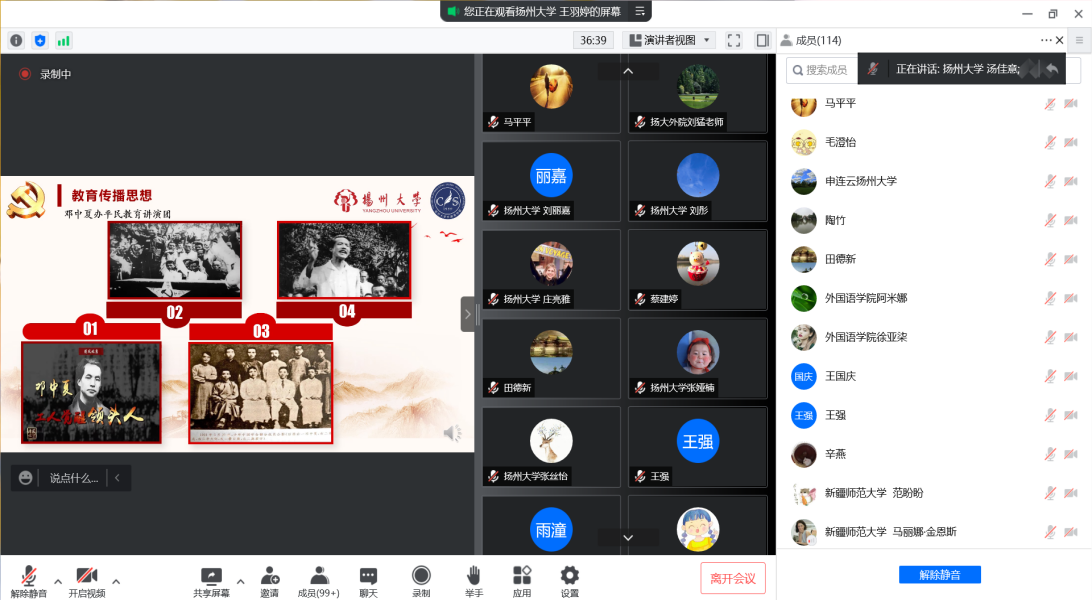Collapse the video gallery using side arrow
Viewport: 1092px width, 600px height.
(467, 314)
